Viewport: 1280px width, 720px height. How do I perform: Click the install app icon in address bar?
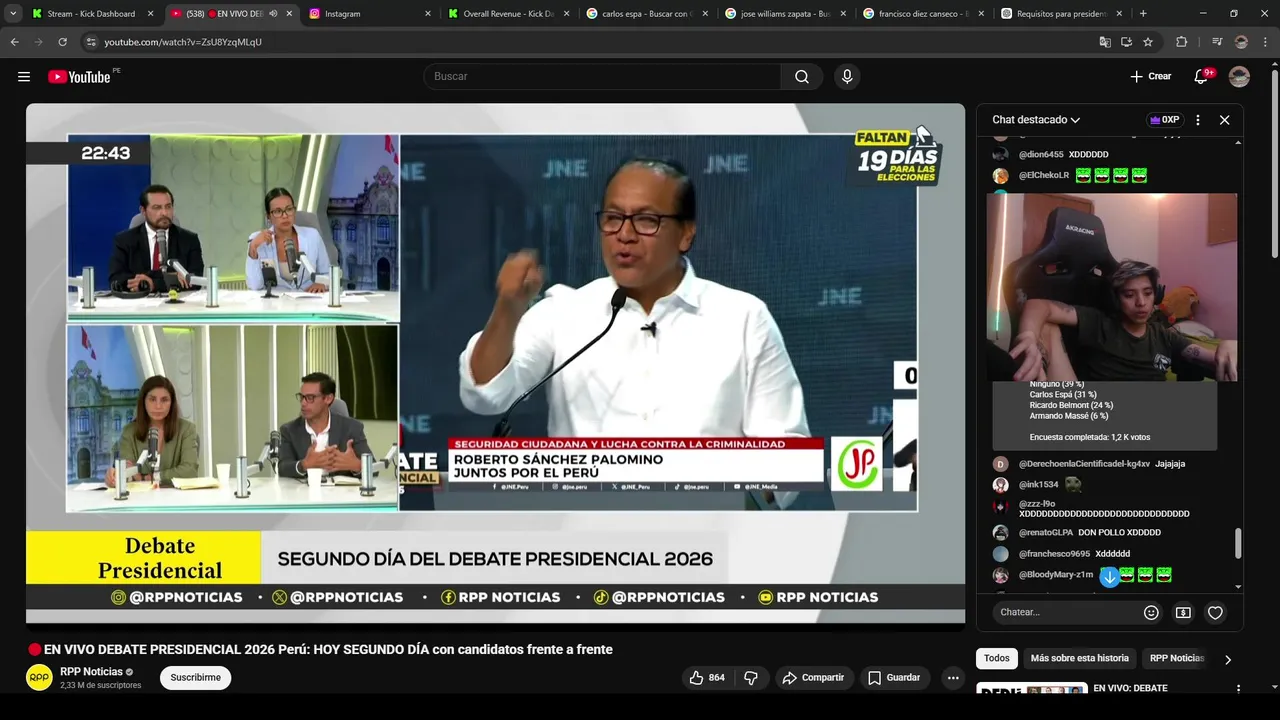click(1127, 42)
